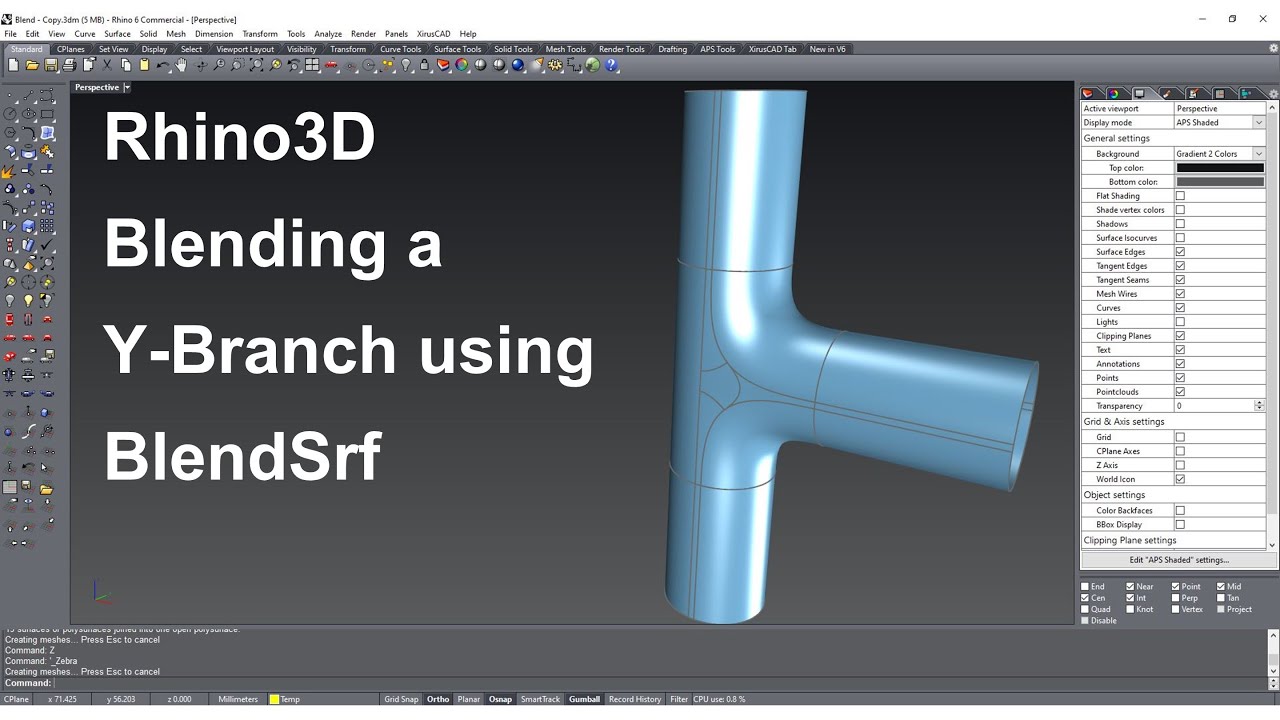Click the Zoom Window magnifier icon
This screenshot has height=720, width=1280.
(x=237, y=65)
